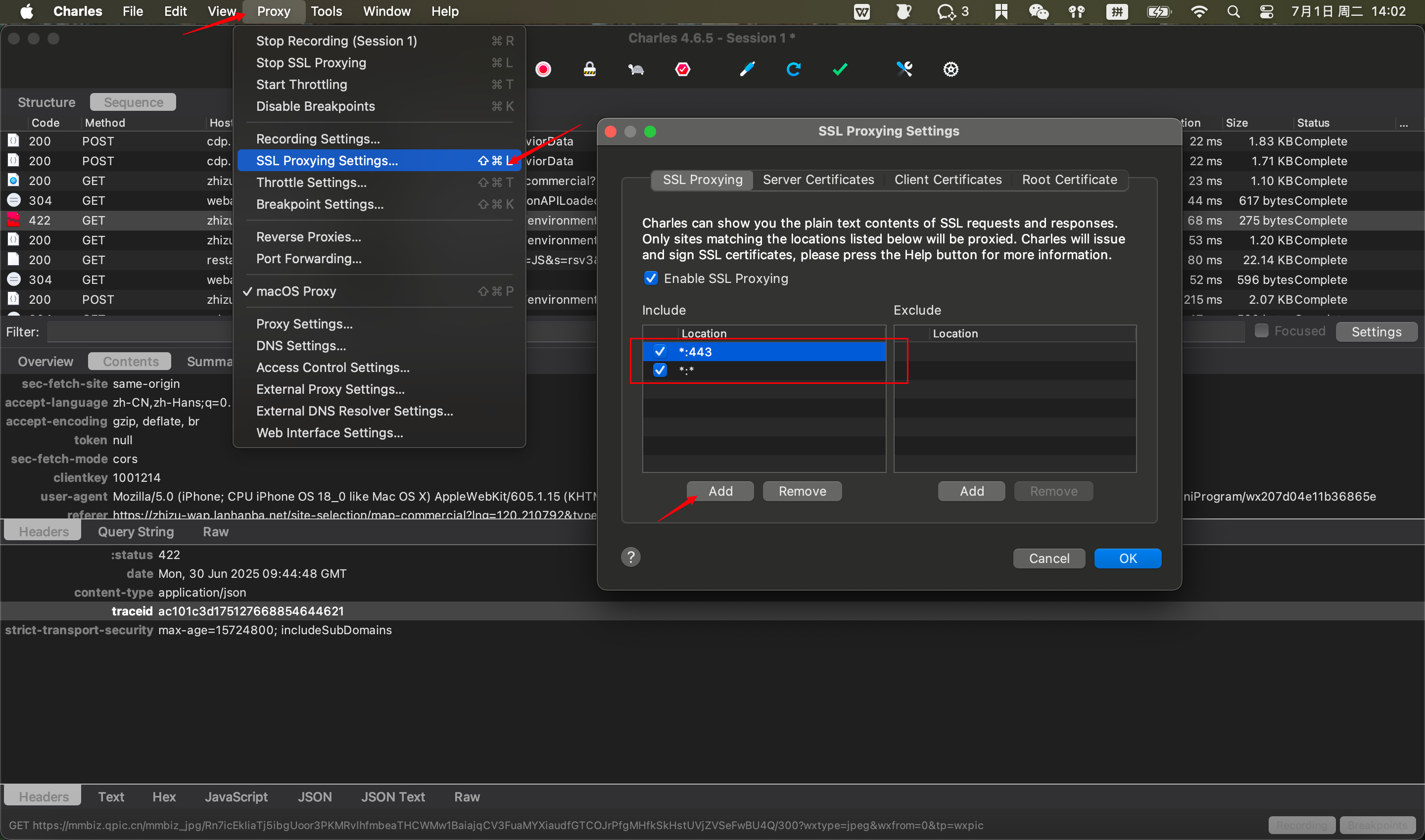Toggle throttling with the turtle icon

pyautogui.click(x=636, y=69)
